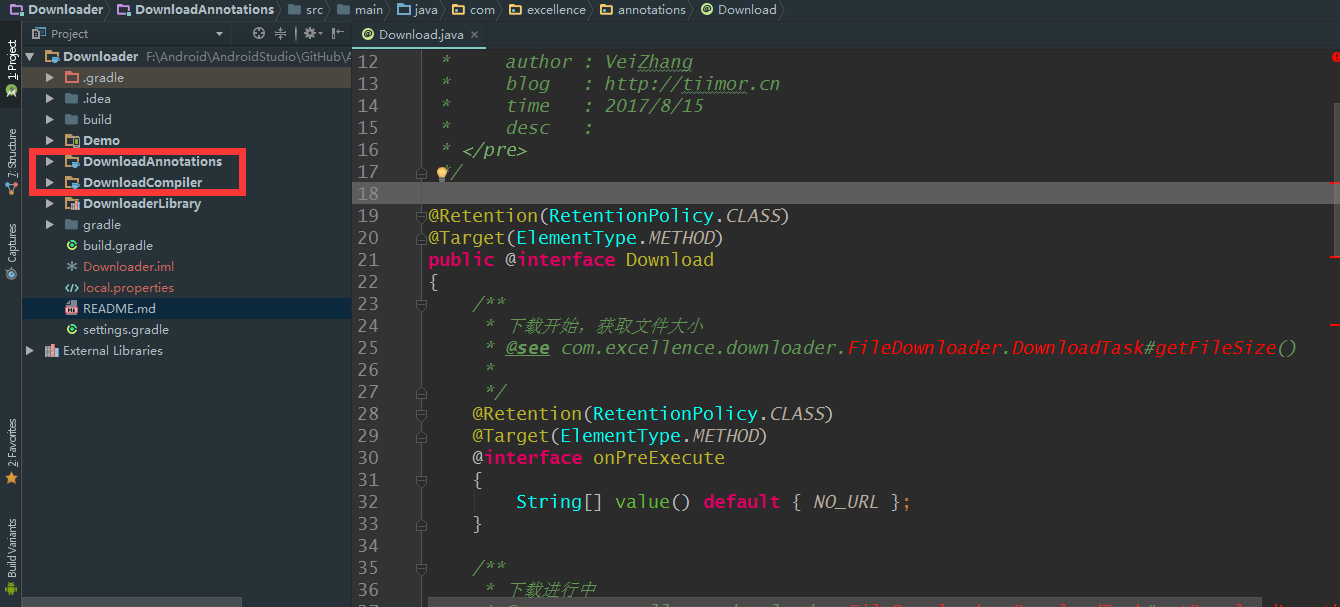Expand the build folder node

point(49,119)
